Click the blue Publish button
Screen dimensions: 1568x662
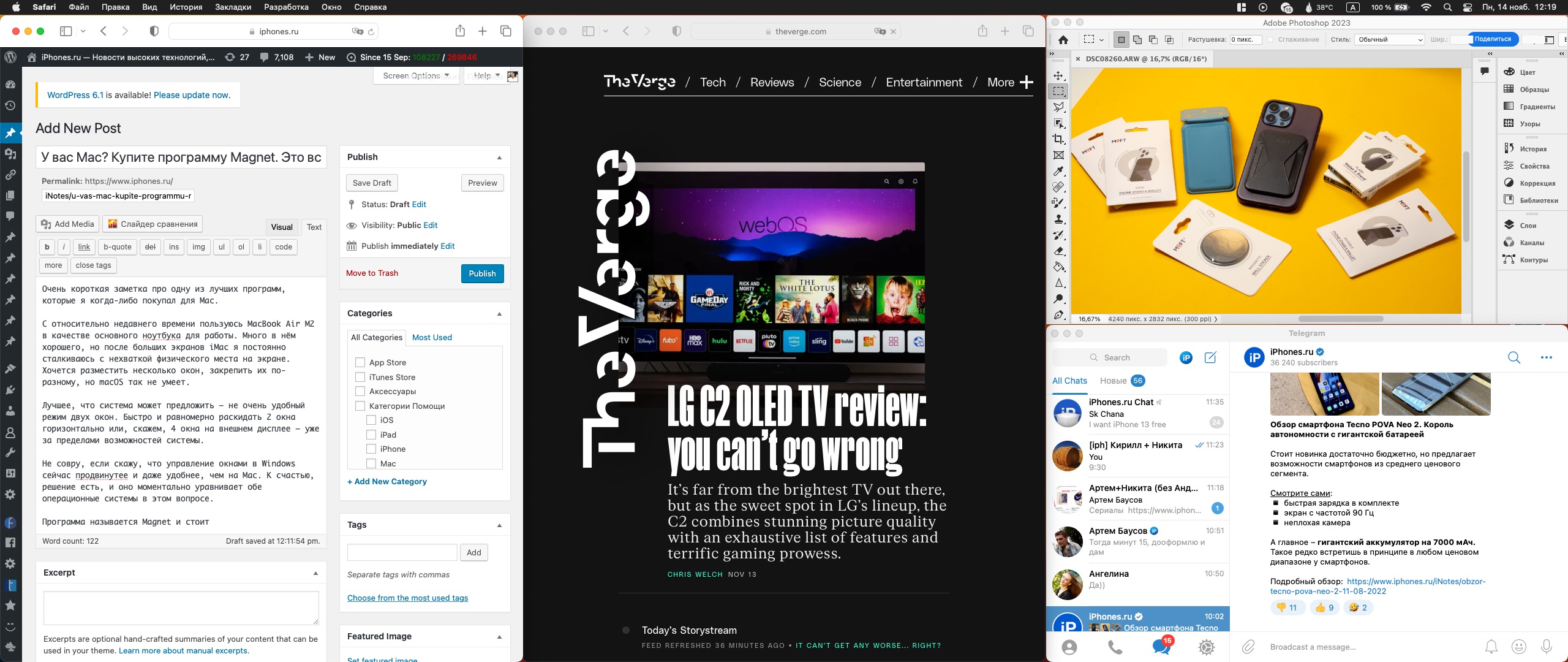[x=482, y=273]
